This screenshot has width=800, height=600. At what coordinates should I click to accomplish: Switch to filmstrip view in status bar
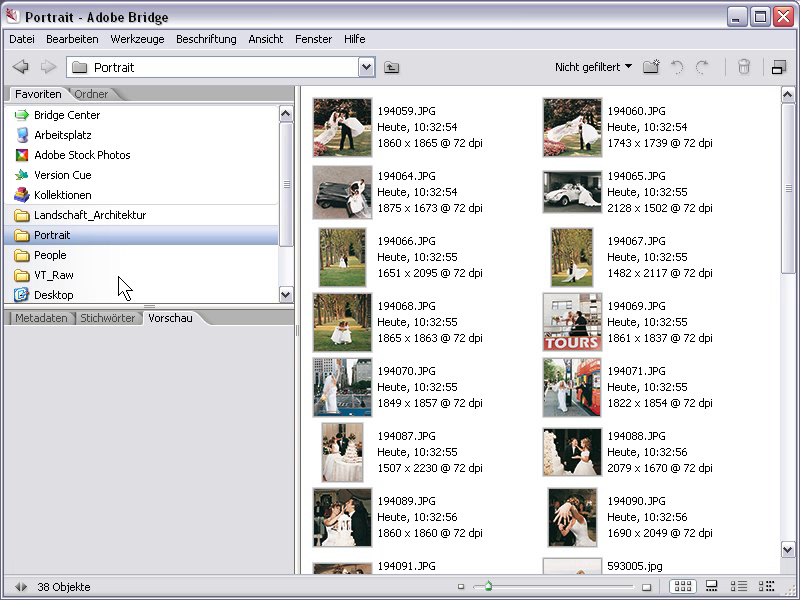[711, 586]
